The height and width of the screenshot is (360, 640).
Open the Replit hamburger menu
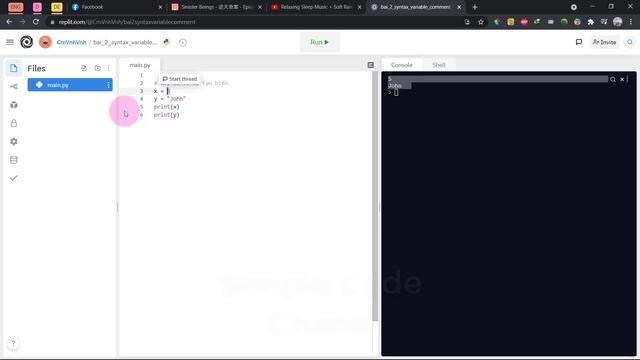click(10, 42)
